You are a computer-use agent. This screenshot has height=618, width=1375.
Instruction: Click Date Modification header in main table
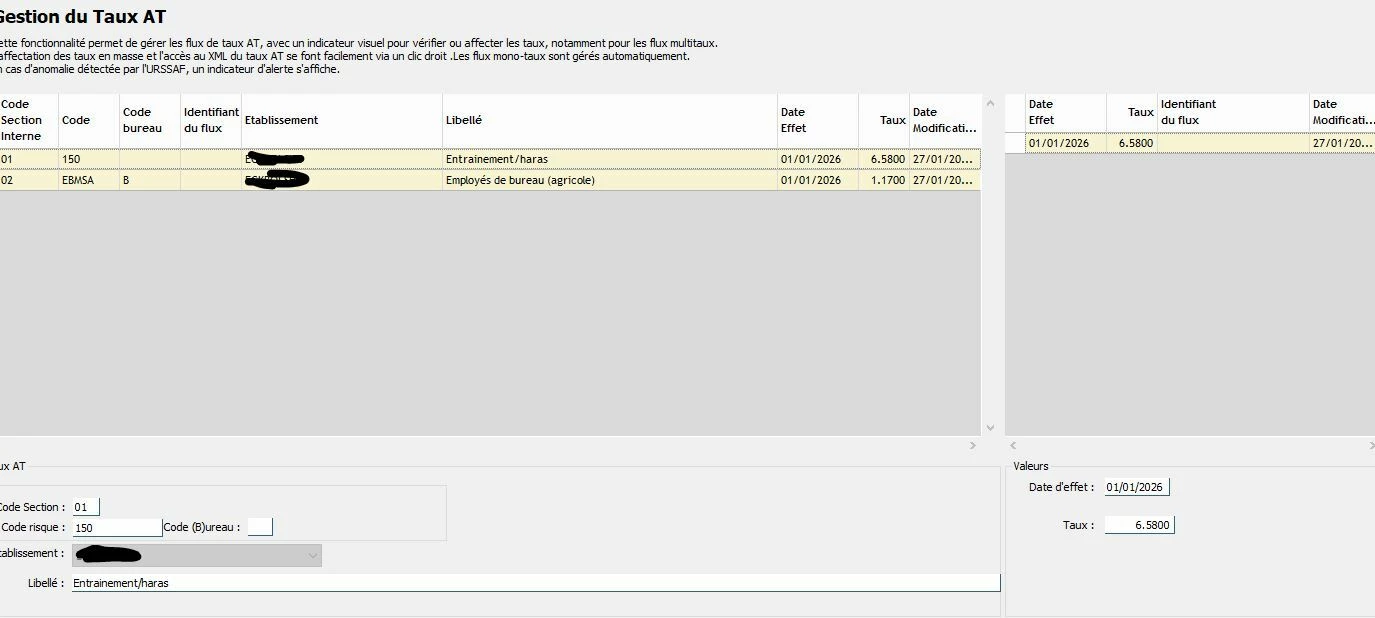click(x=945, y=120)
